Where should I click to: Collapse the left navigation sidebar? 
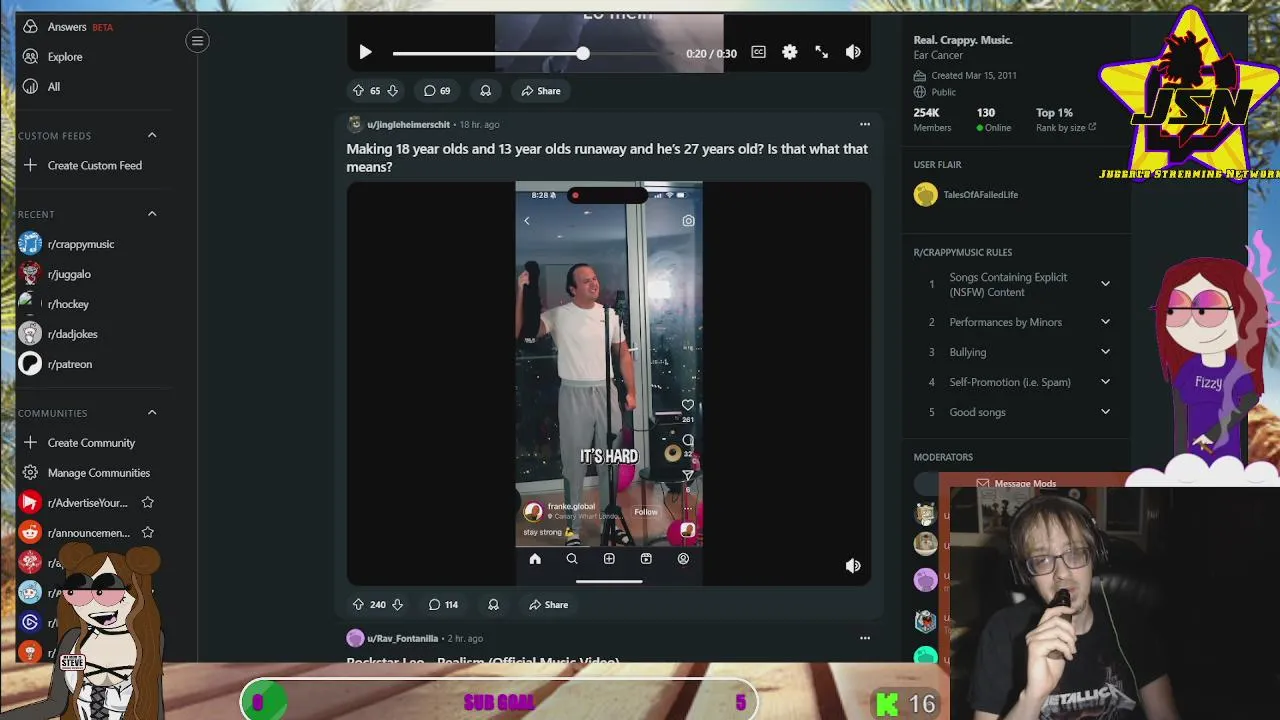pos(197,41)
